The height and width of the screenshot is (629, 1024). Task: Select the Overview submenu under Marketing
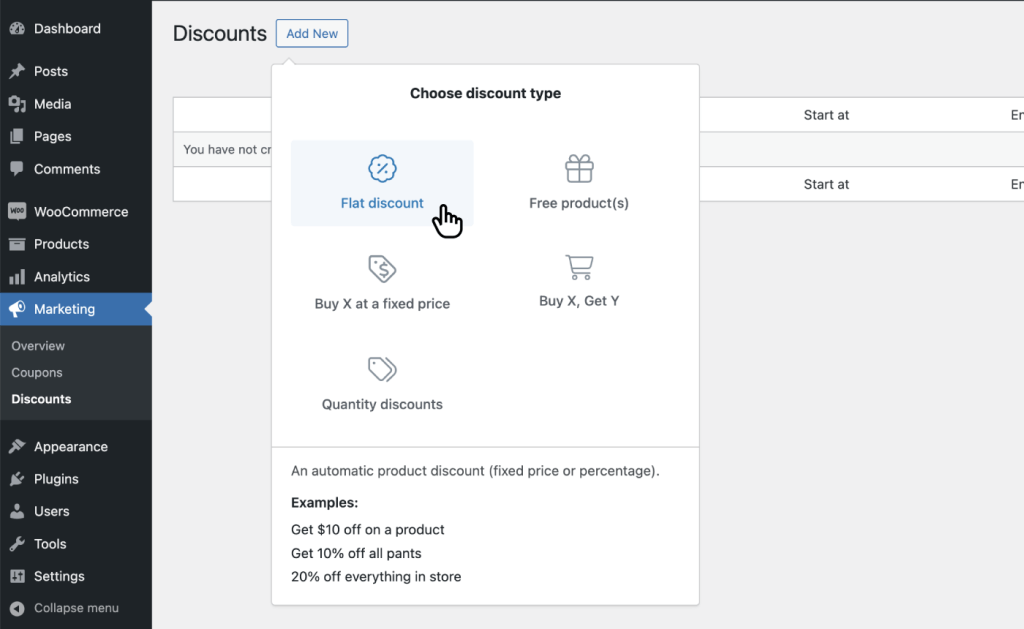pyautogui.click(x=37, y=345)
